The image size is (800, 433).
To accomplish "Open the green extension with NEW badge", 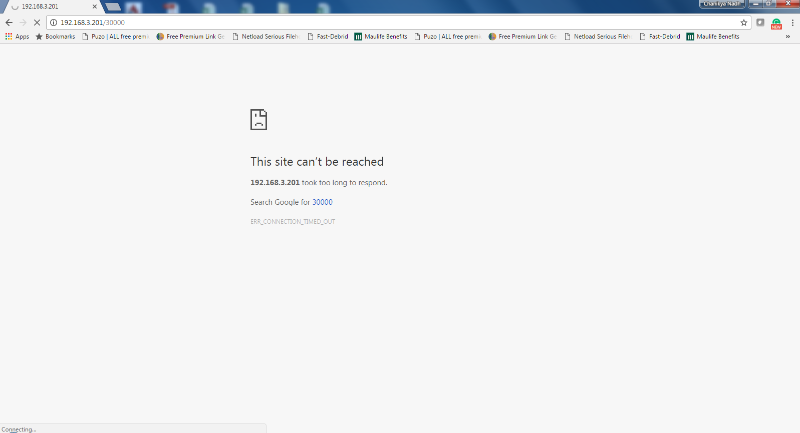I will click(776, 23).
